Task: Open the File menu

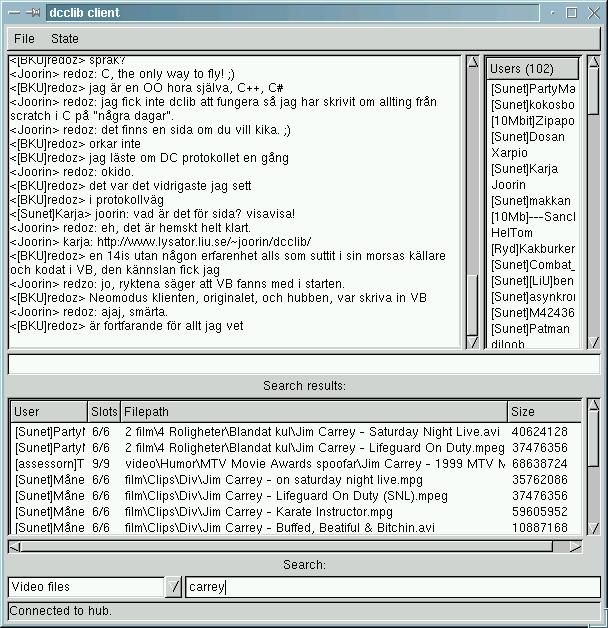Action: (24, 39)
